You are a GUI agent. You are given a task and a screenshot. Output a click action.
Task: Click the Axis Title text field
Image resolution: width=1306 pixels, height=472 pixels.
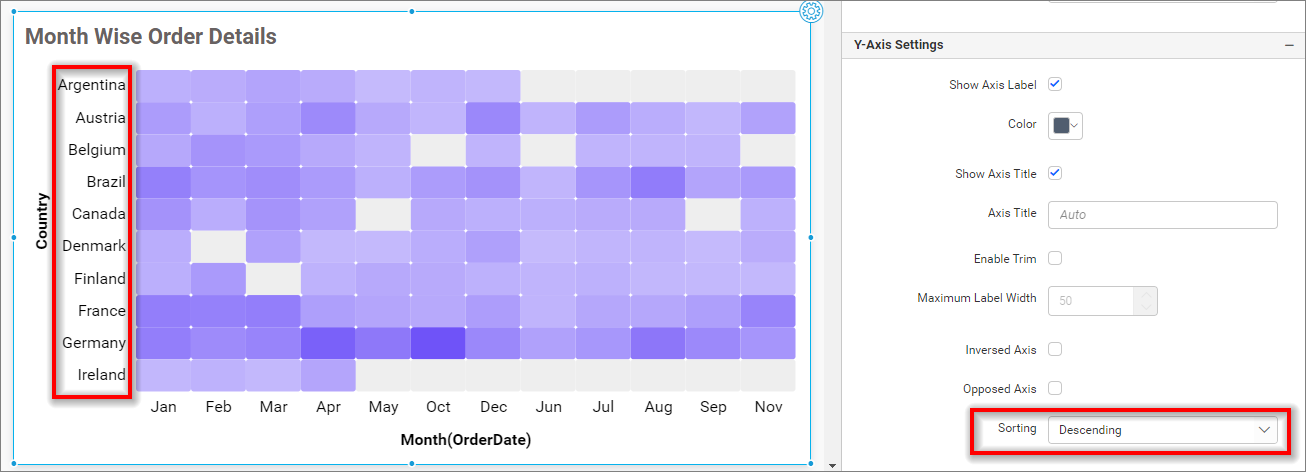coord(1162,215)
